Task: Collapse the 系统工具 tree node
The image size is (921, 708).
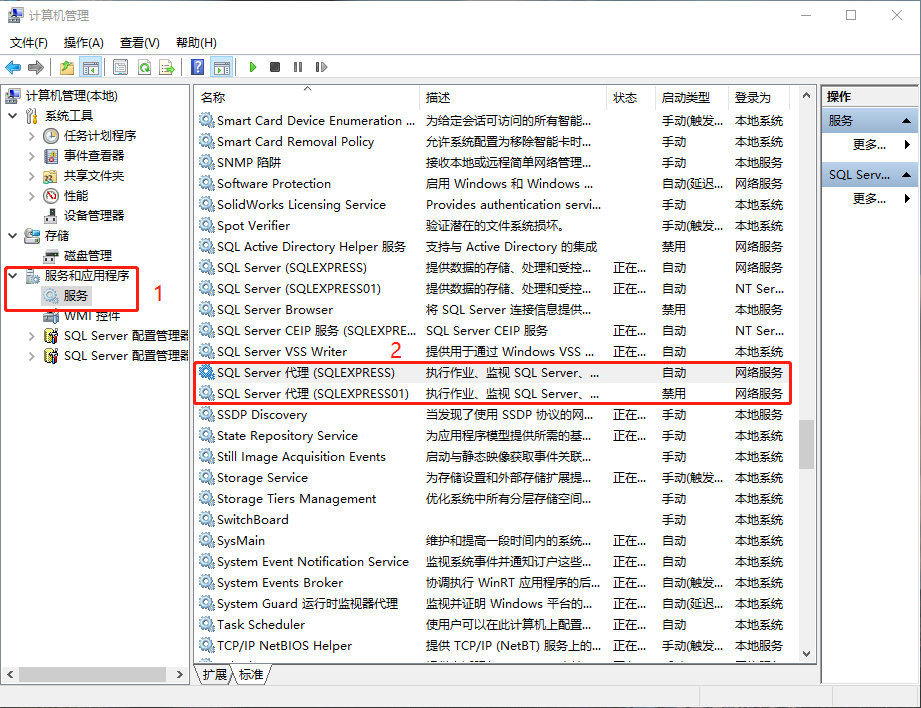Action: 12,116
